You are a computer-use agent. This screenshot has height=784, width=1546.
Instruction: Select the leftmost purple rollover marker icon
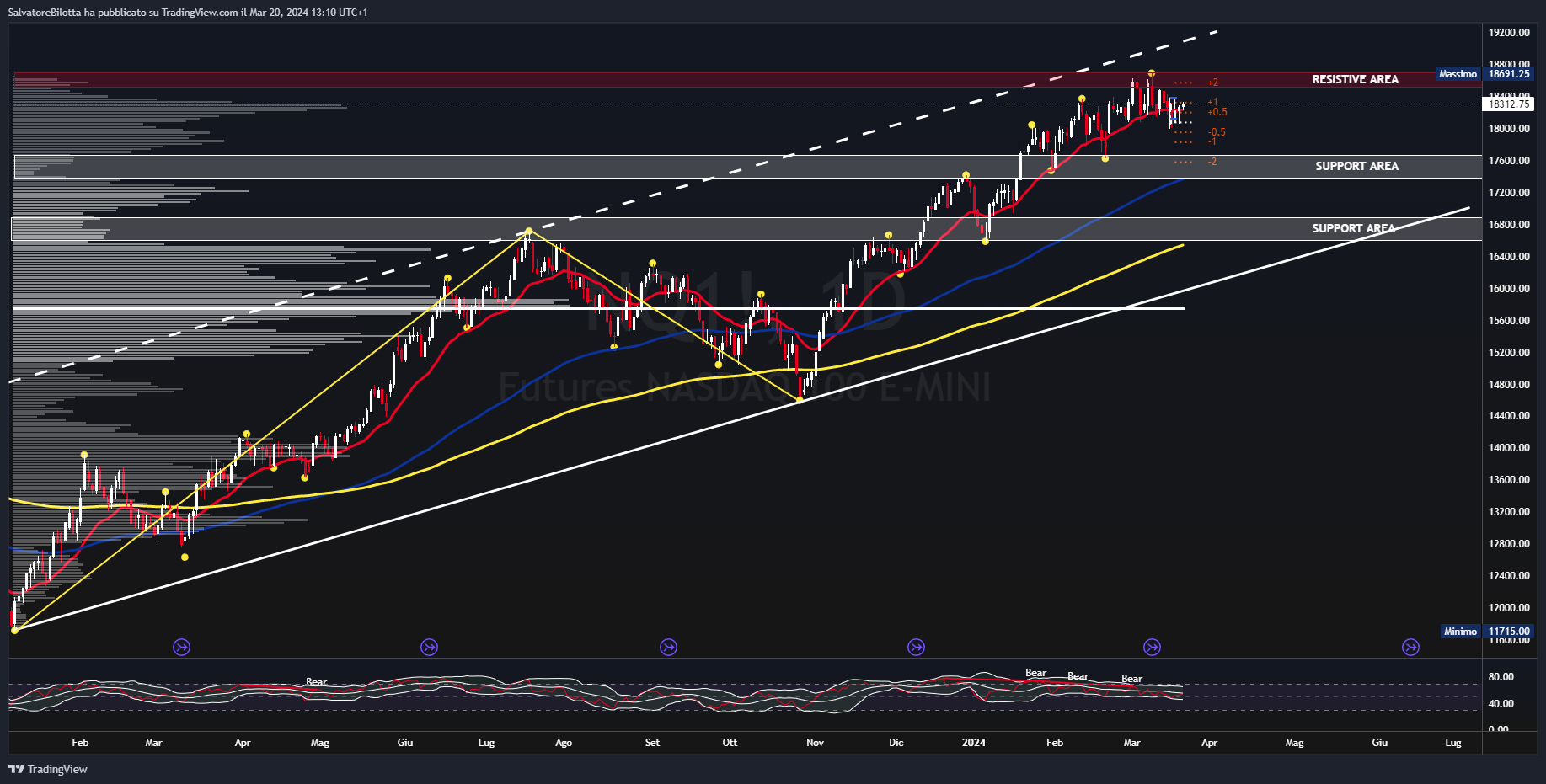tap(181, 647)
